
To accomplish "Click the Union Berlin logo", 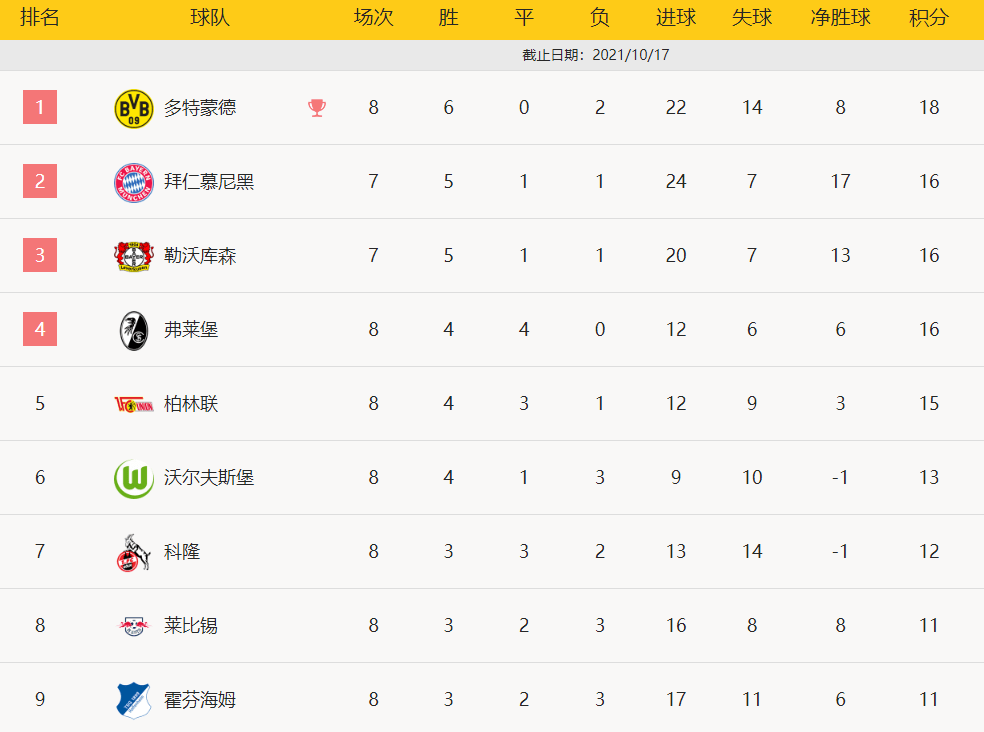I will click(134, 404).
